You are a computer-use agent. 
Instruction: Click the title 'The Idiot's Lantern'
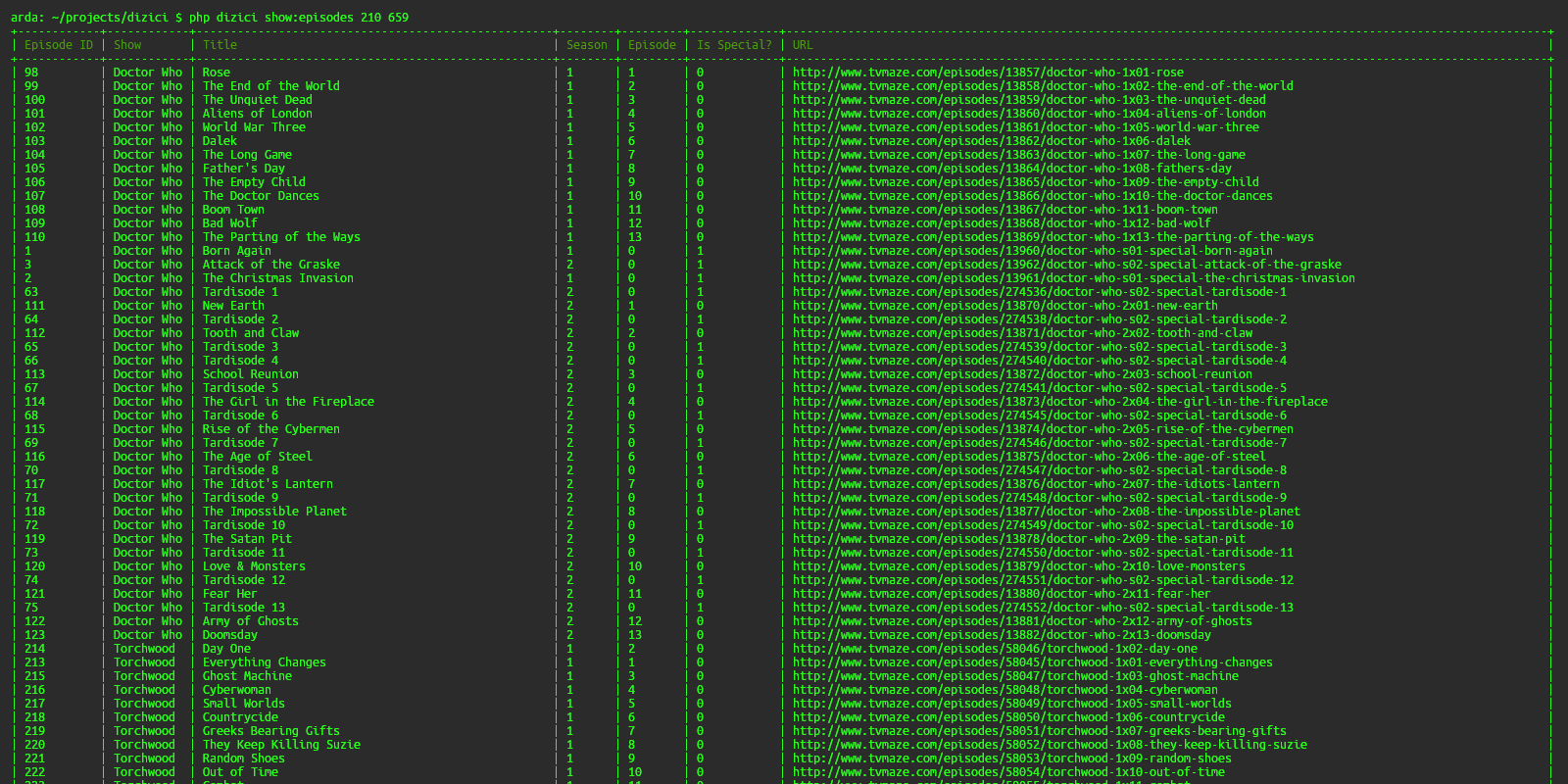click(x=268, y=484)
